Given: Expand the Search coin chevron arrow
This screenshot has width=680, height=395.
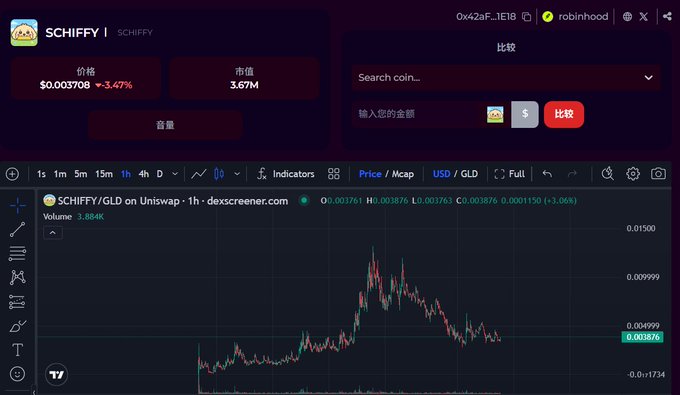Looking at the screenshot, I should 648,78.
